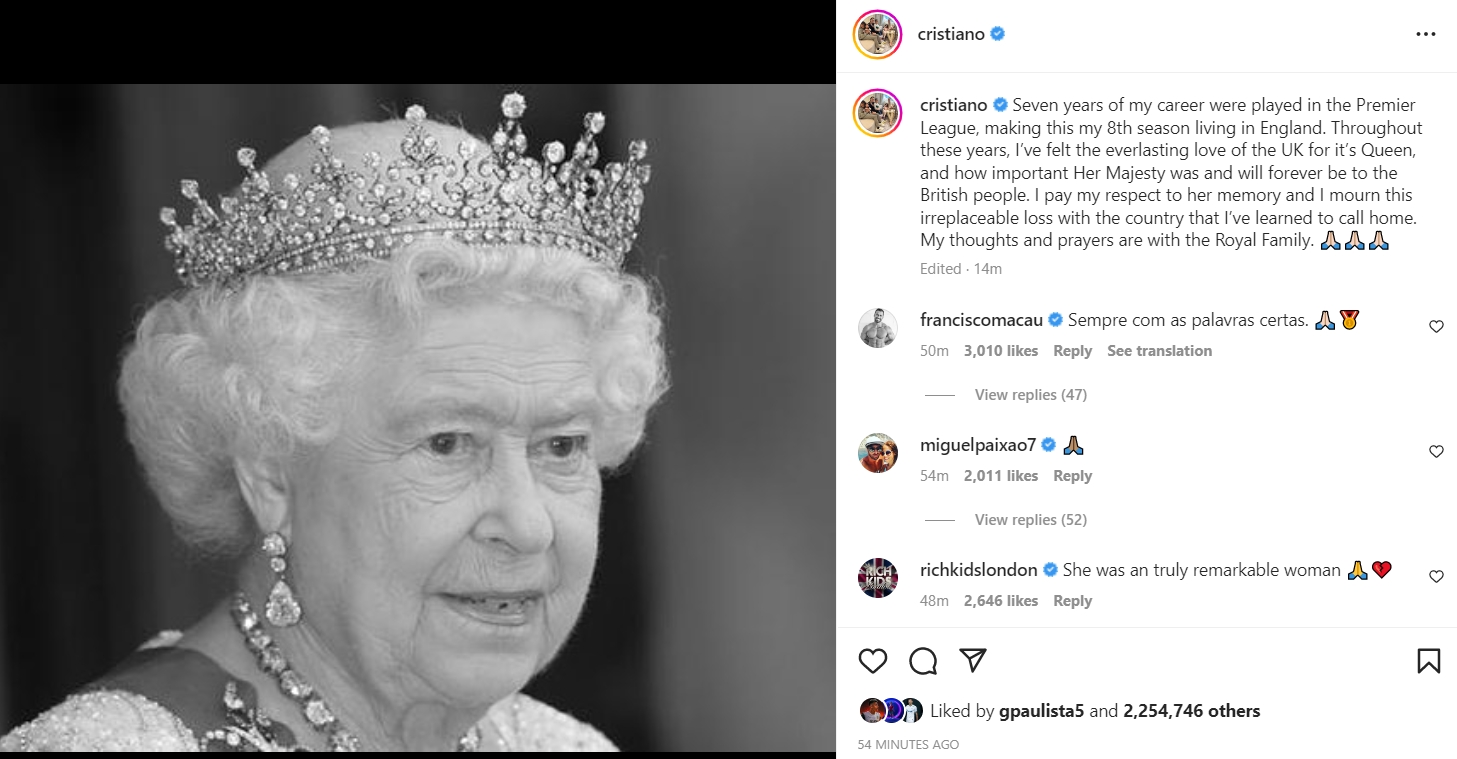Image resolution: width=1457 pixels, height=759 pixels.
Task: Save post with the bookmark icon
Action: click(x=1429, y=661)
